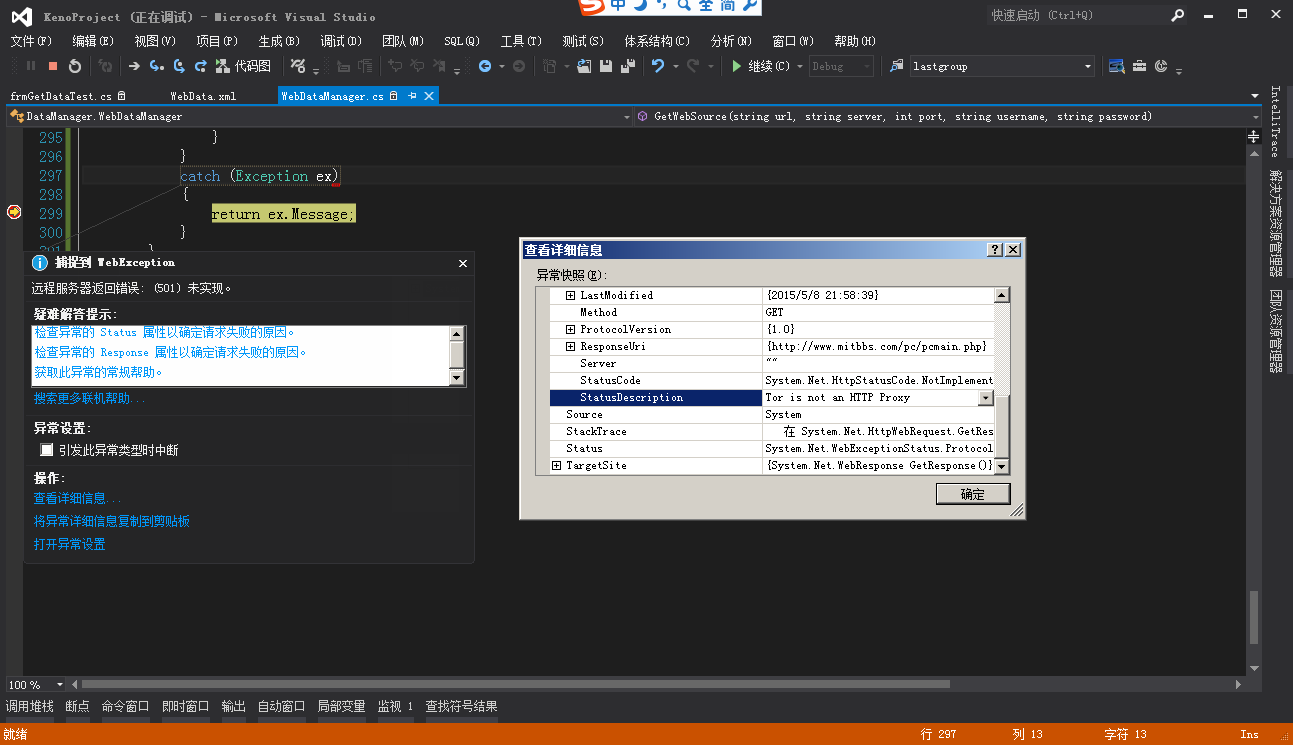Close the WebDataManager.cs tab
1293x745 pixels.
(429, 96)
